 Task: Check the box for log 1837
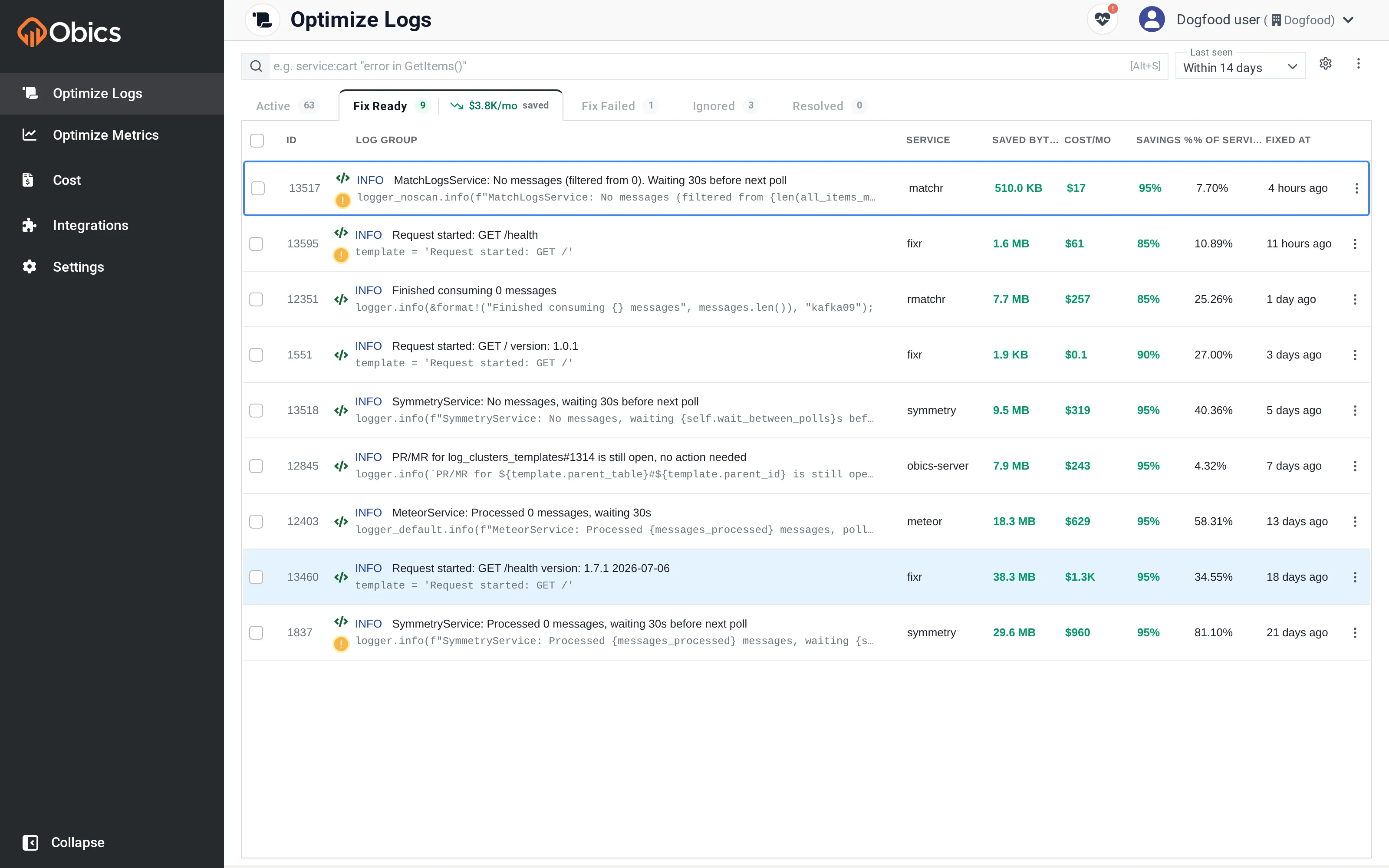click(256, 633)
